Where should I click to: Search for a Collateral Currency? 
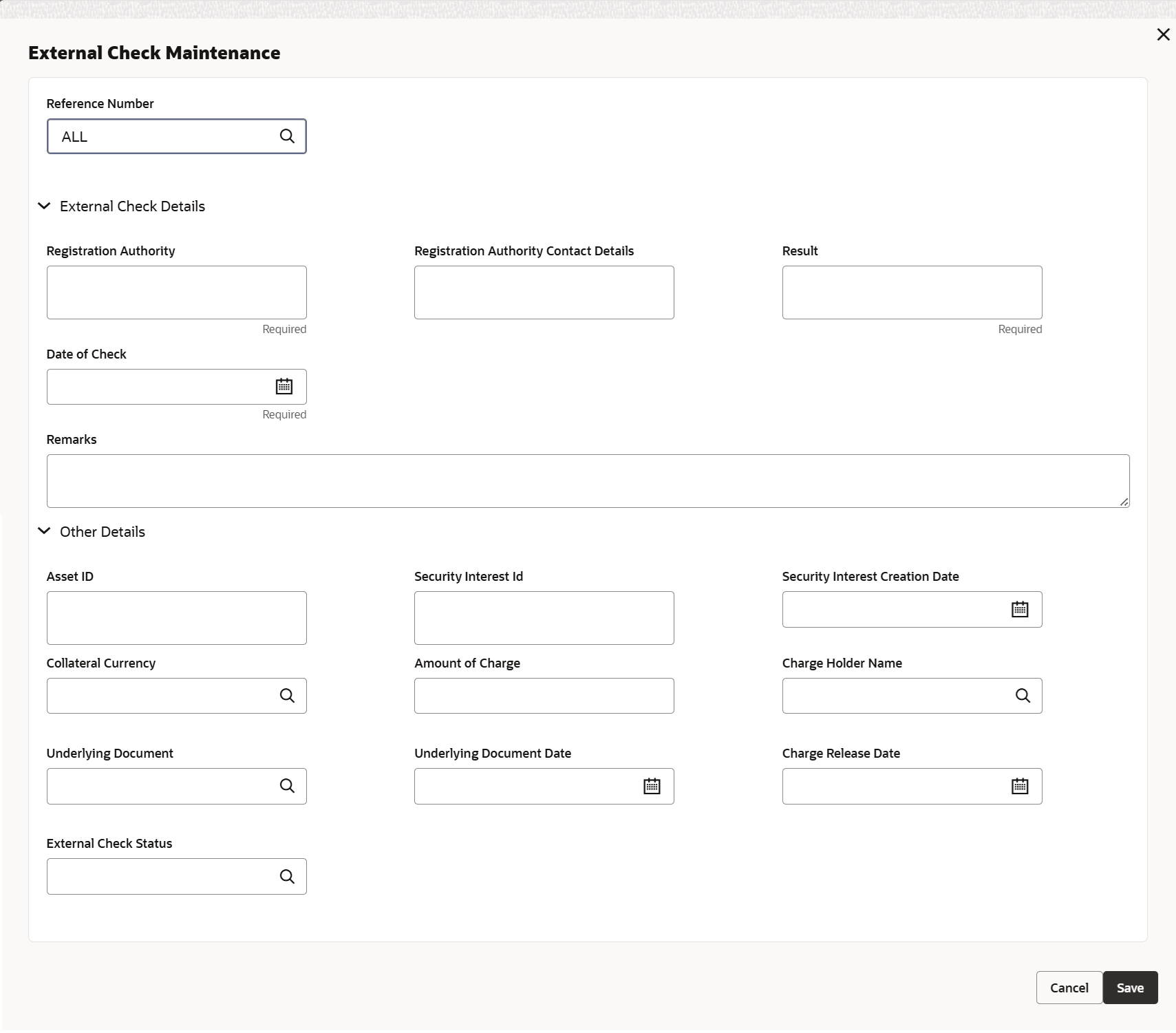[287, 696]
